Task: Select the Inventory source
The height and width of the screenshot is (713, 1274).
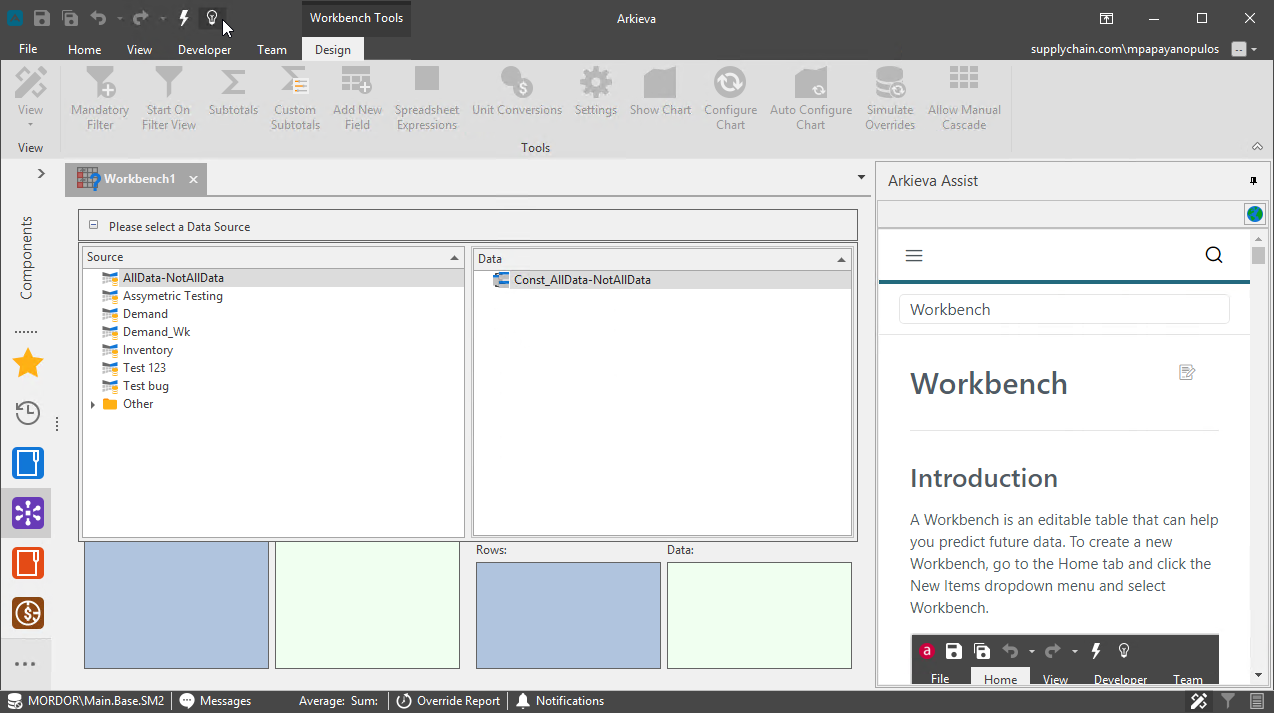Action: [x=147, y=350]
